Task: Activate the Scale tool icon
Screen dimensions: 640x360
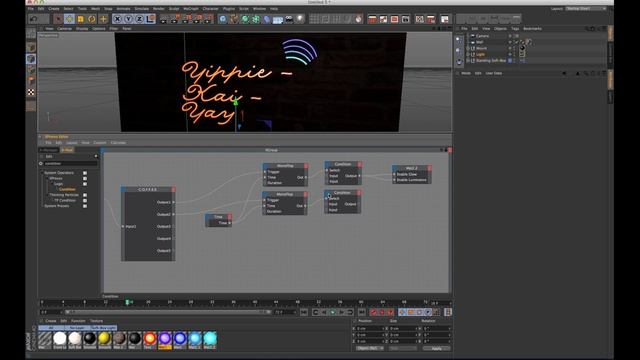Action: (80, 19)
